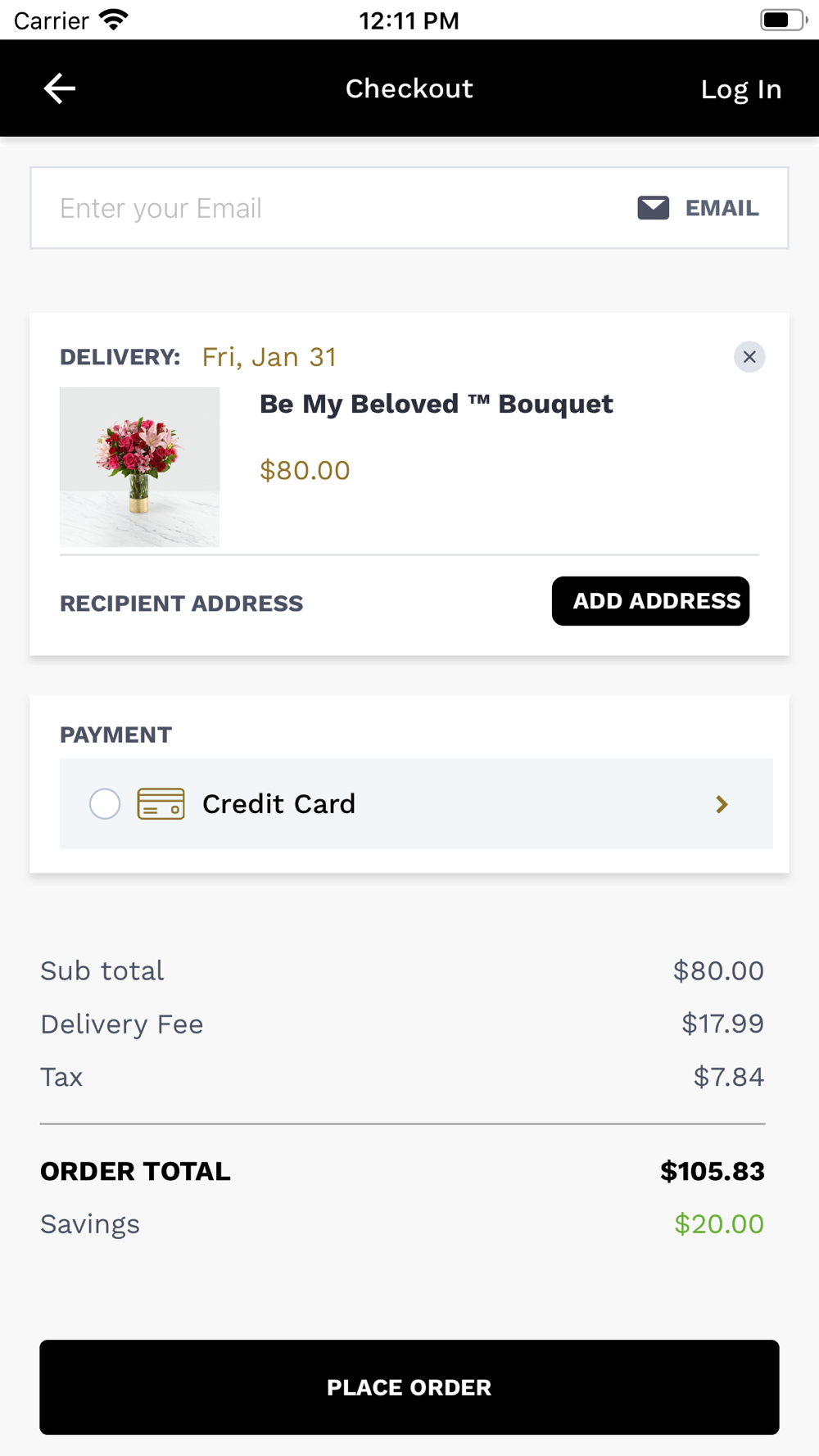Click the Add Address button
Viewport: 819px width, 1456px height.
(650, 601)
